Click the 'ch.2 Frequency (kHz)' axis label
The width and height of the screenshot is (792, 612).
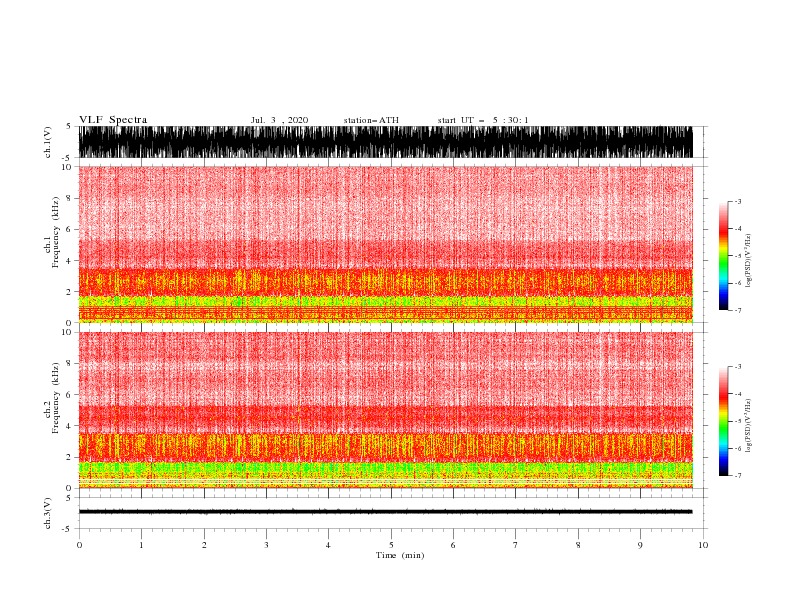coord(51,398)
